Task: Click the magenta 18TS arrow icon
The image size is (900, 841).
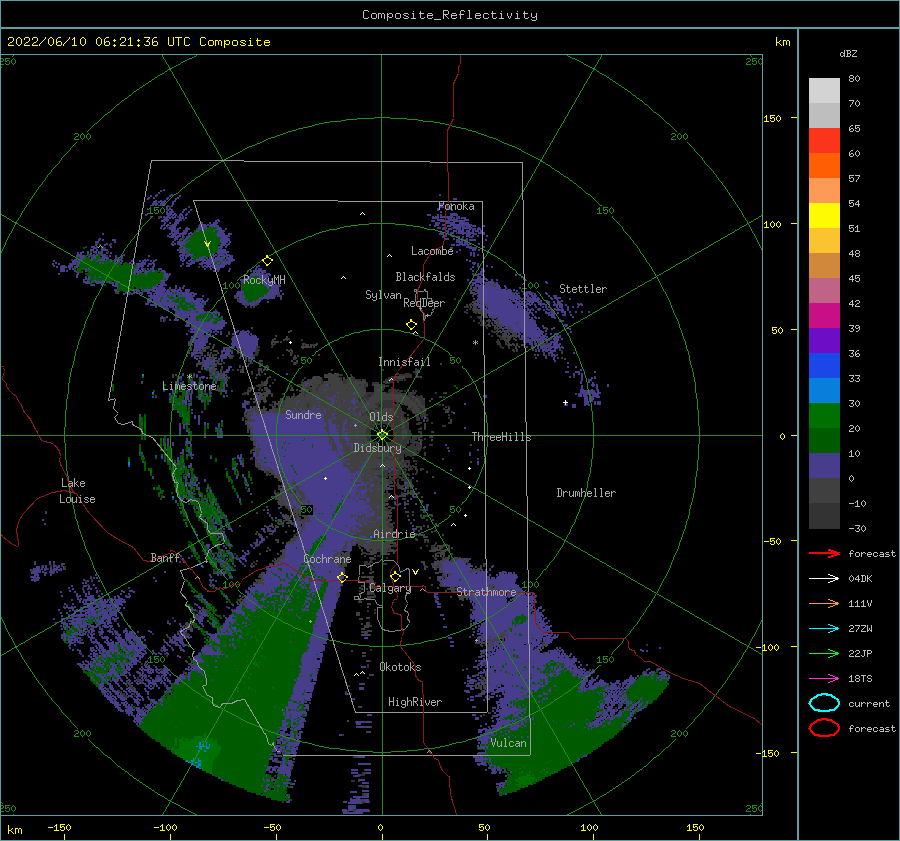Action: [x=824, y=679]
